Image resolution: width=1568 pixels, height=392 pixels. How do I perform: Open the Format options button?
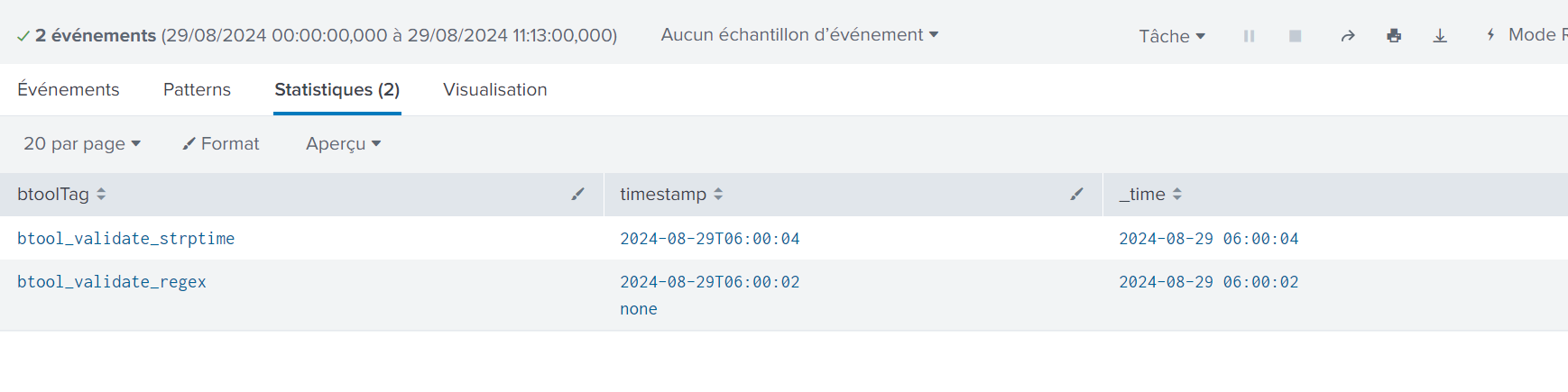(x=221, y=143)
